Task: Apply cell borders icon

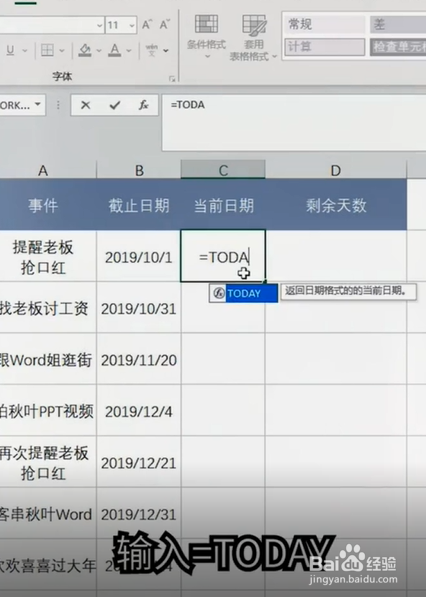Action: (47, 50)
